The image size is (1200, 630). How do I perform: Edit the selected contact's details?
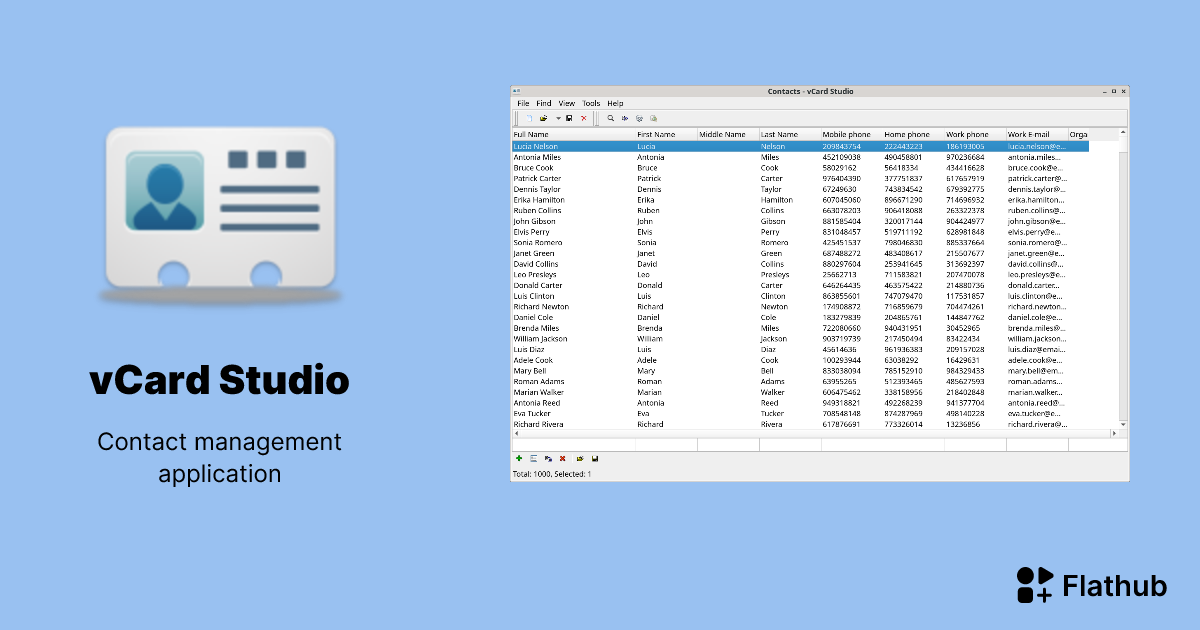534,458
